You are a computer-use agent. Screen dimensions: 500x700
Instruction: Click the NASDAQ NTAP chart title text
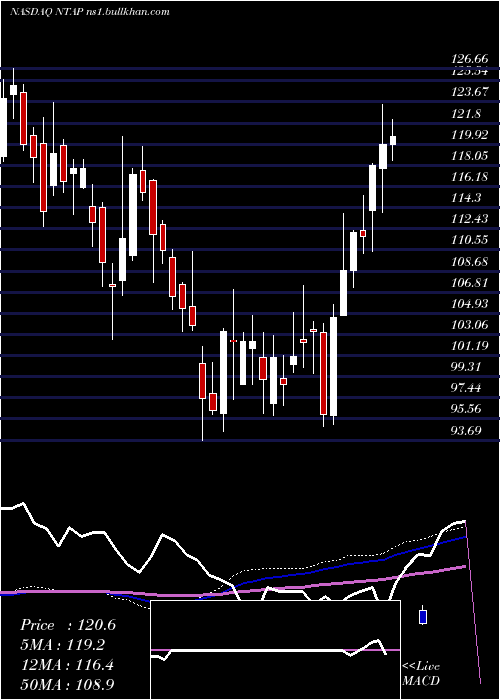pos(90,12)
